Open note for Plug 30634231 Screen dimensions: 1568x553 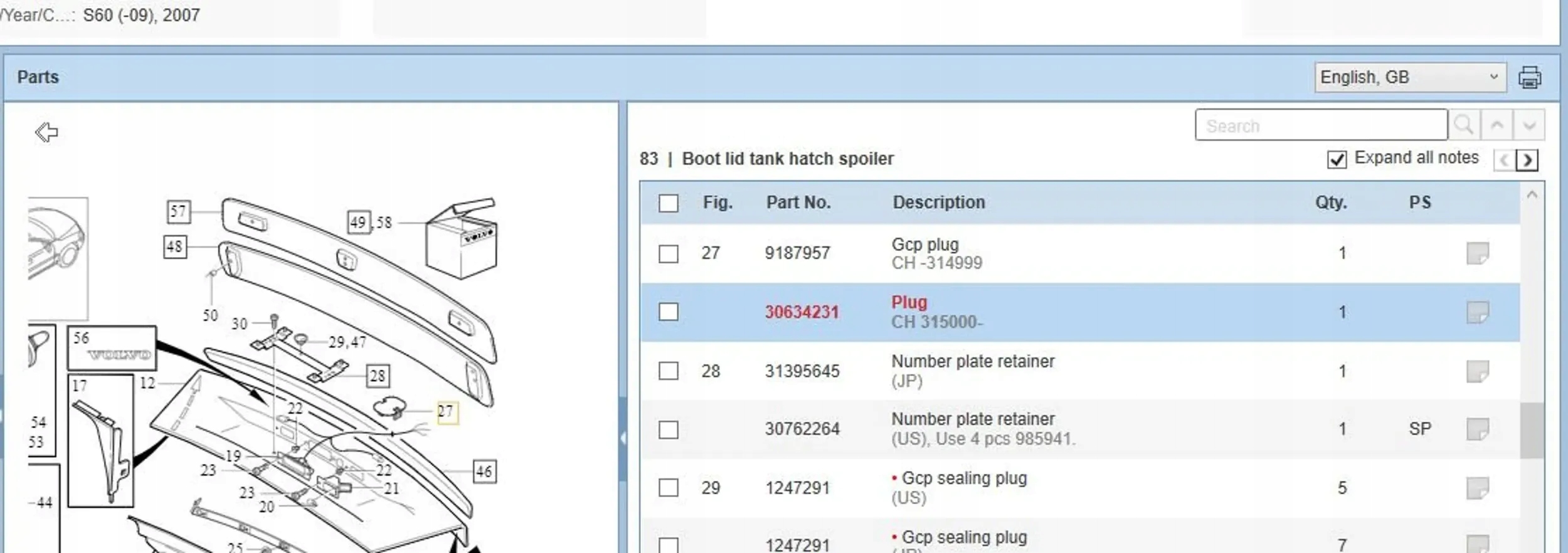coord(1477,312)
